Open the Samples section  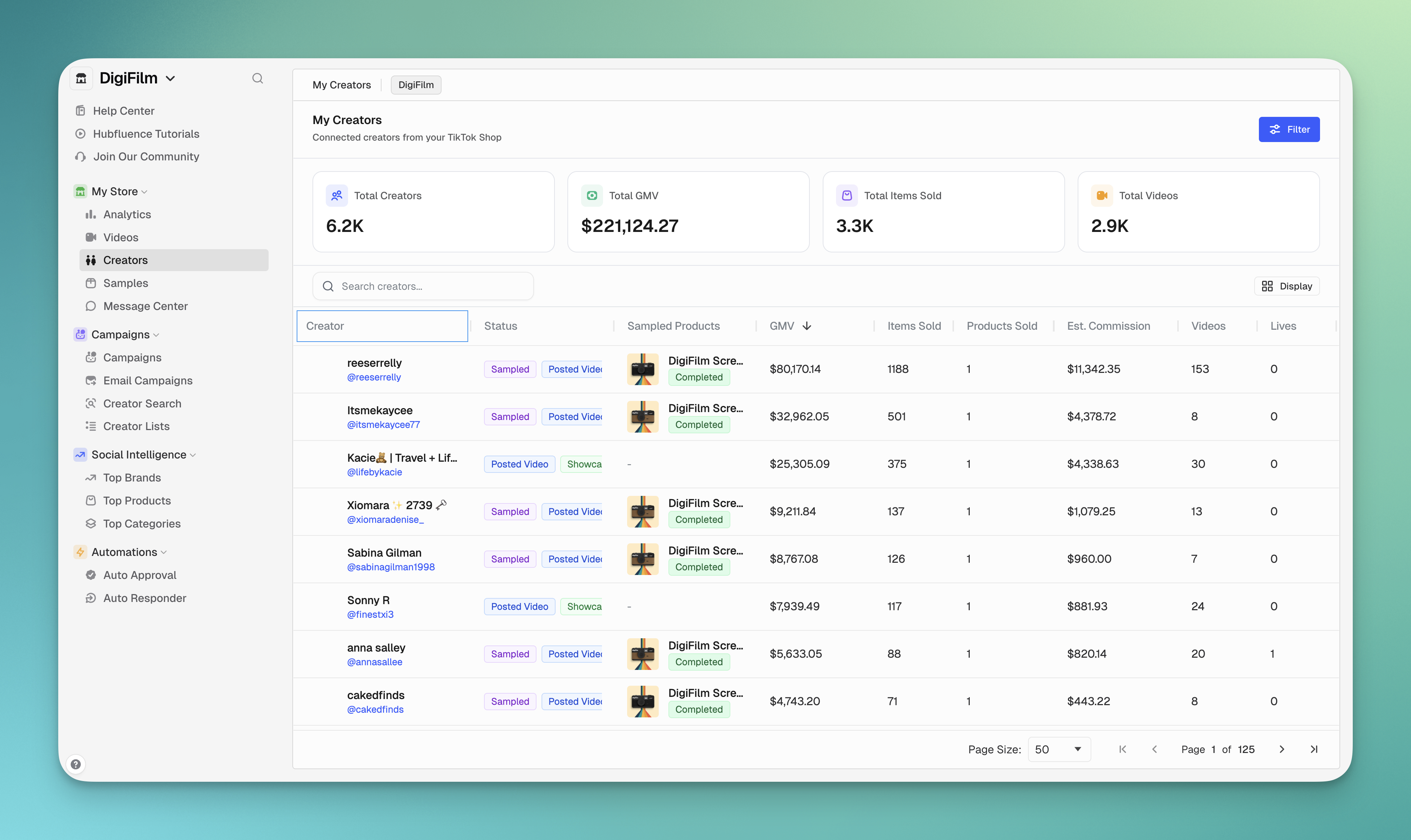coord(125,283)
